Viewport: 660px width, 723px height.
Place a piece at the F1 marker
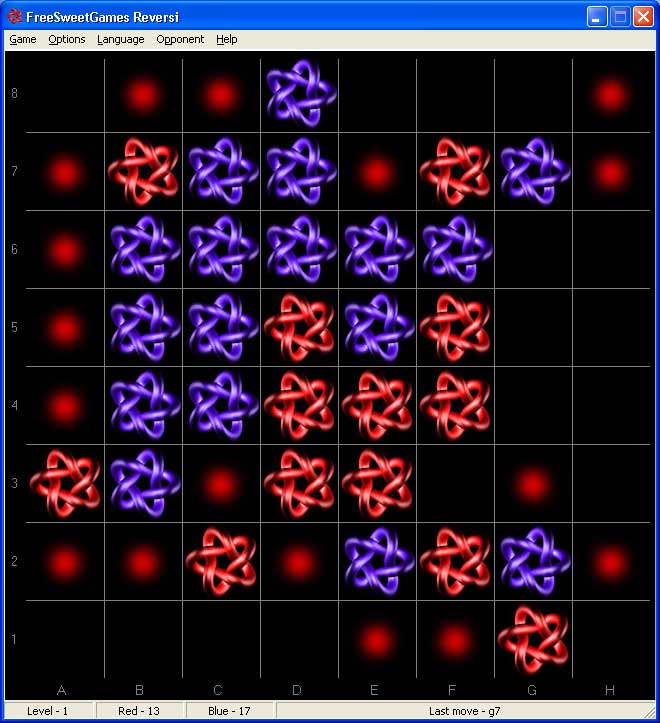coord(454,639)
